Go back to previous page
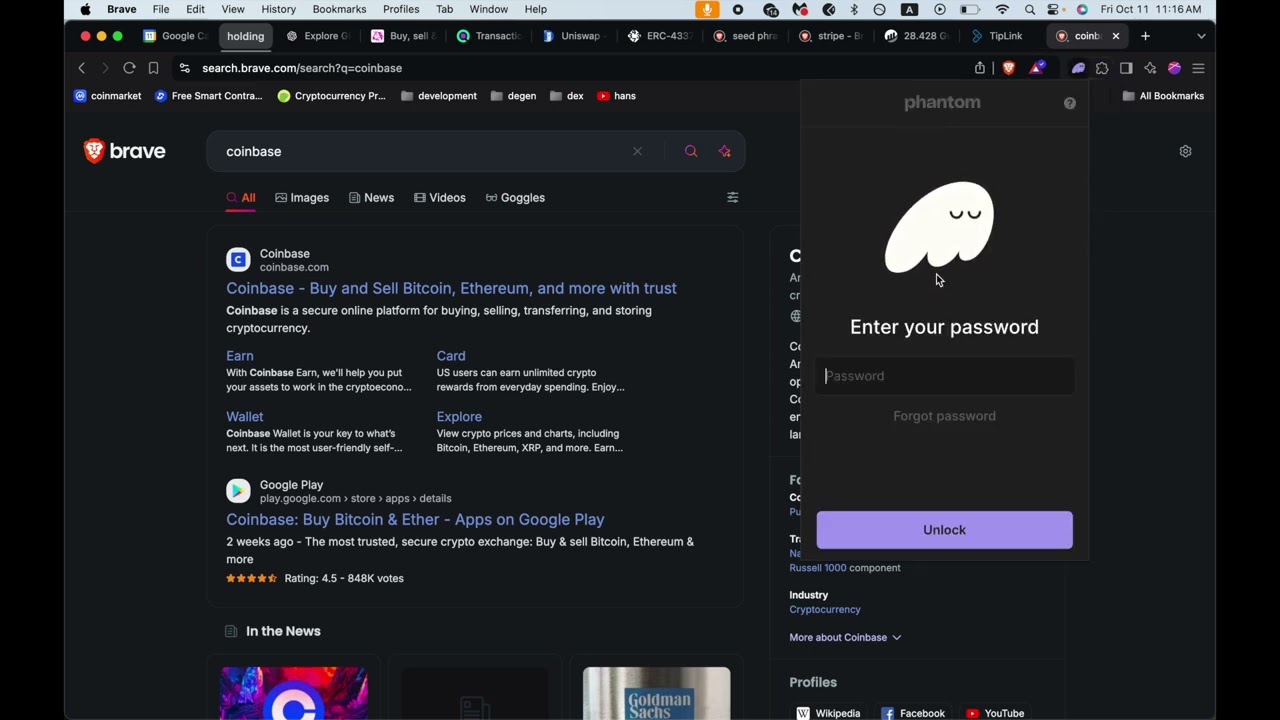Screen dimensions: 1280x720 tap(82, 68)
